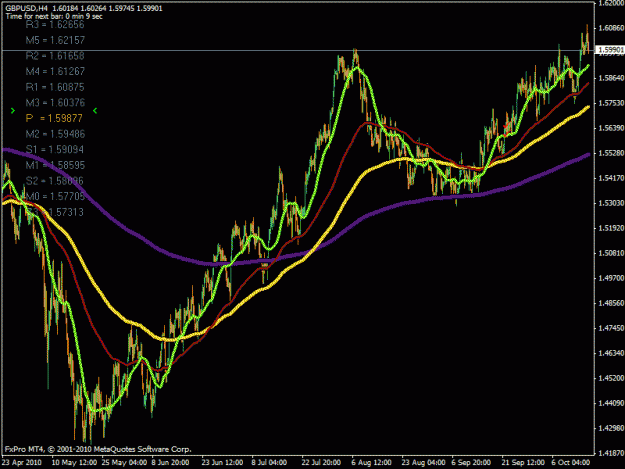Click the 22 Jul 20:00 date label
This screenshot has height=469, width=625.
(x=321, y=463)
